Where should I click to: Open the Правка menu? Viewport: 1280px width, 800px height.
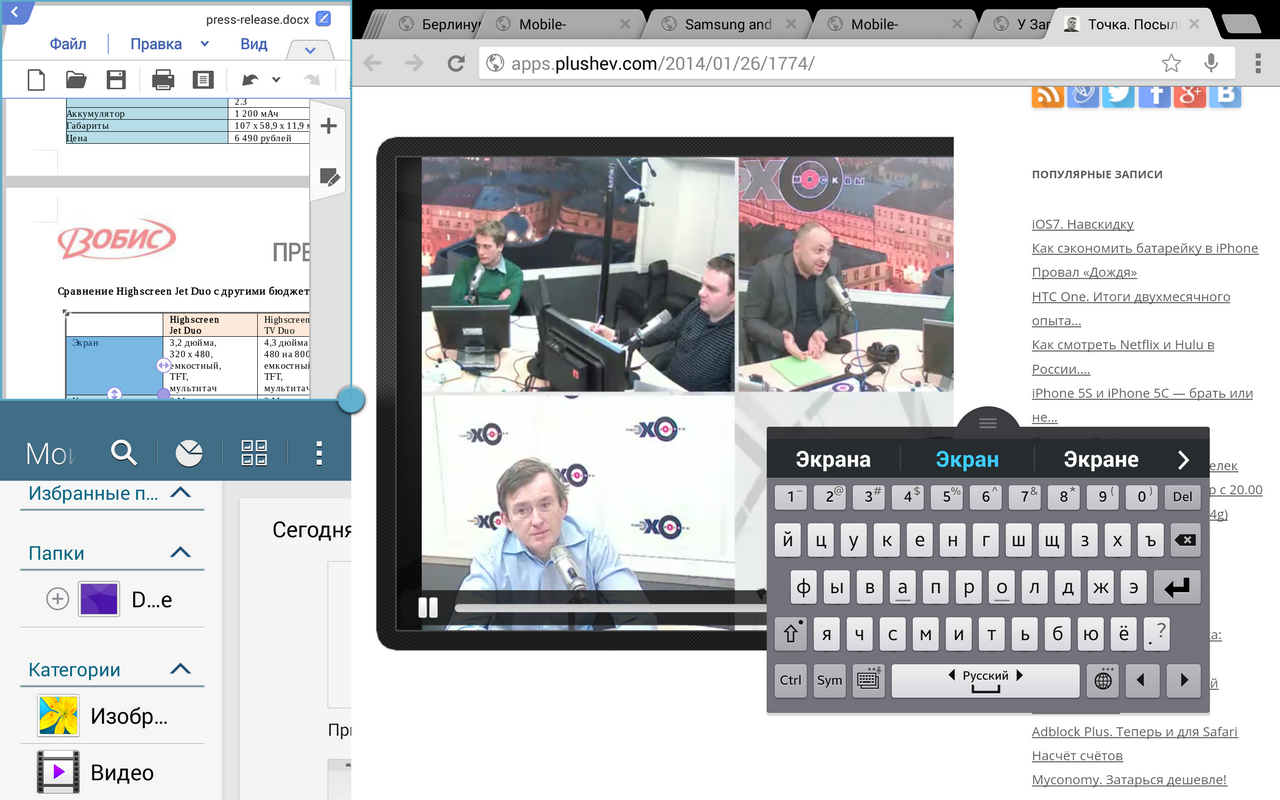156,44
